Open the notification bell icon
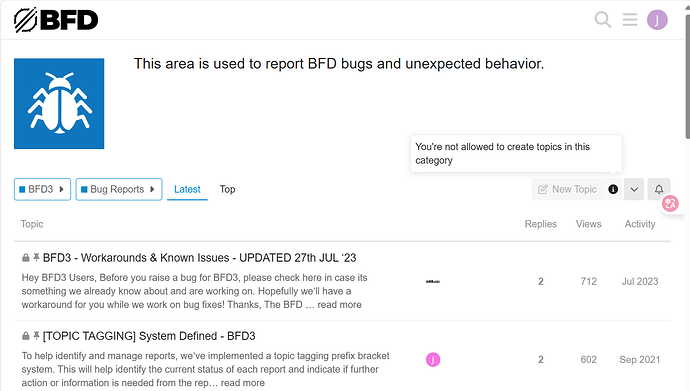 pyautogui.click(x=659, y=189)
